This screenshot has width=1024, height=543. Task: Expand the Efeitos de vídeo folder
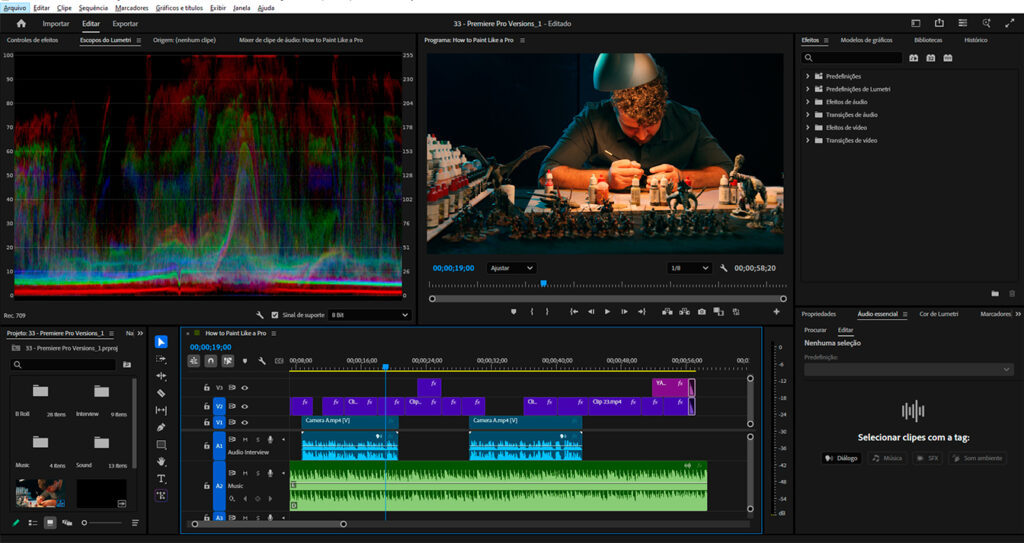pyautogui.click(x=808, y=127)
